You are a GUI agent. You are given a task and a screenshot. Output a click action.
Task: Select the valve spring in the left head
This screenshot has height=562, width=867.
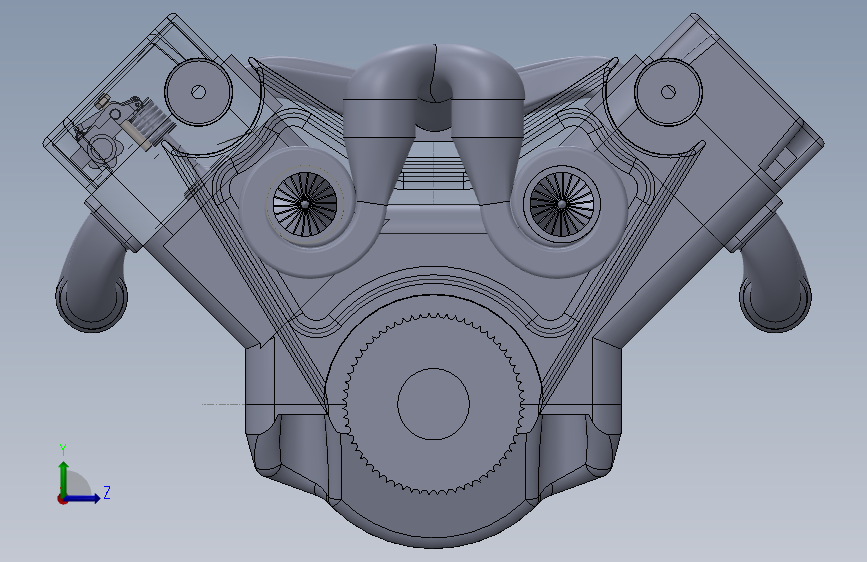click(x=150, y=123)
